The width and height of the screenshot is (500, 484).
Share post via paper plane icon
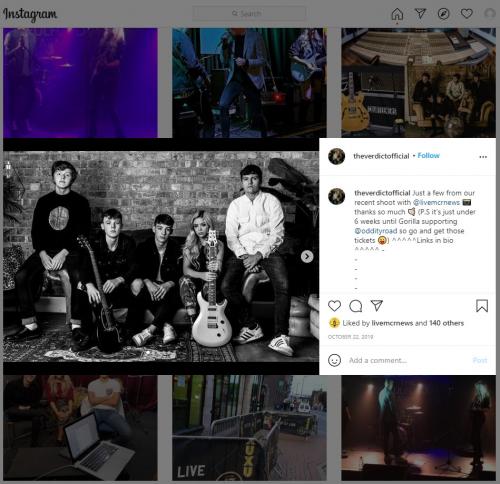(377, 306)
